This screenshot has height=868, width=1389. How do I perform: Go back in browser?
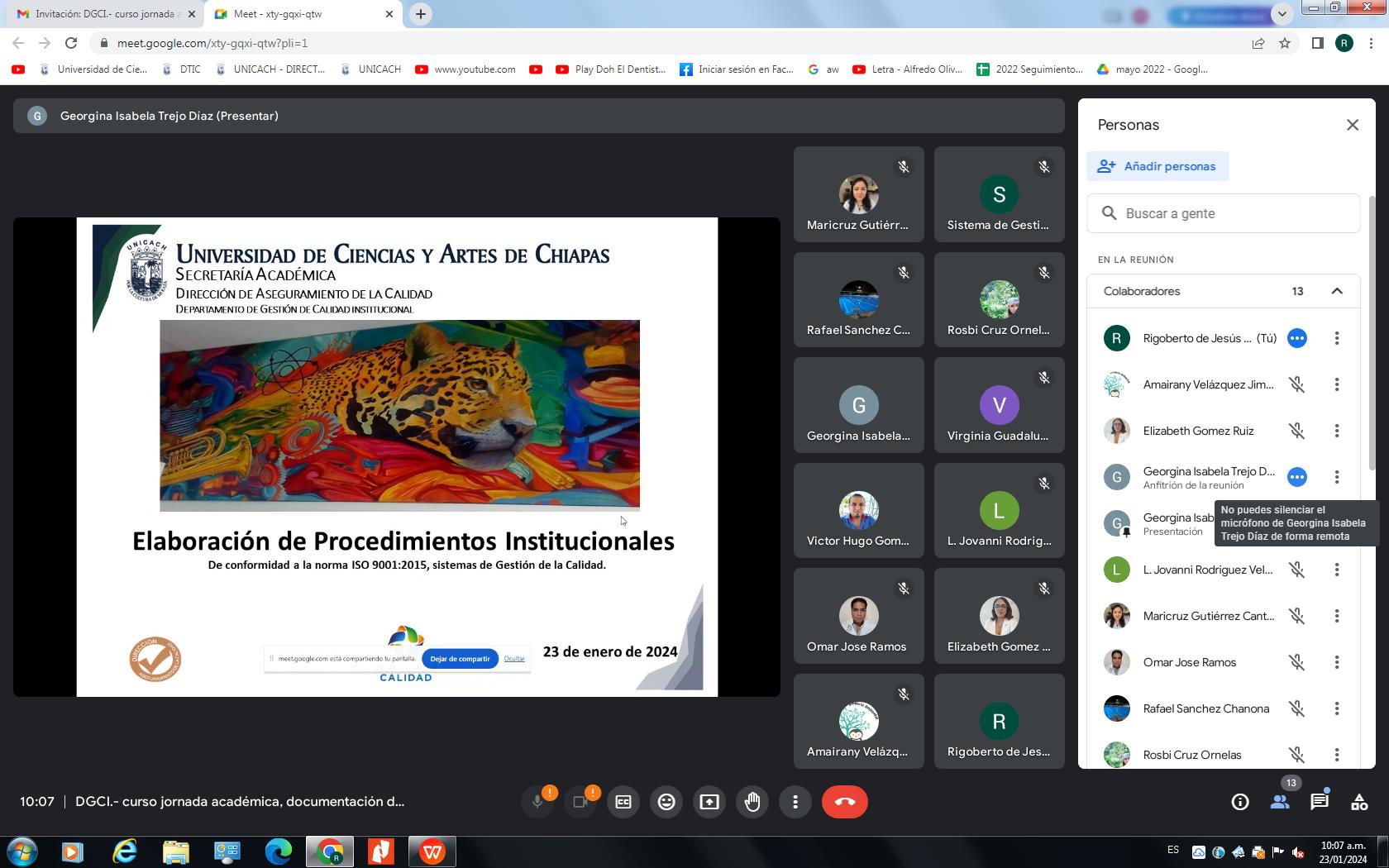click(18, 43)
